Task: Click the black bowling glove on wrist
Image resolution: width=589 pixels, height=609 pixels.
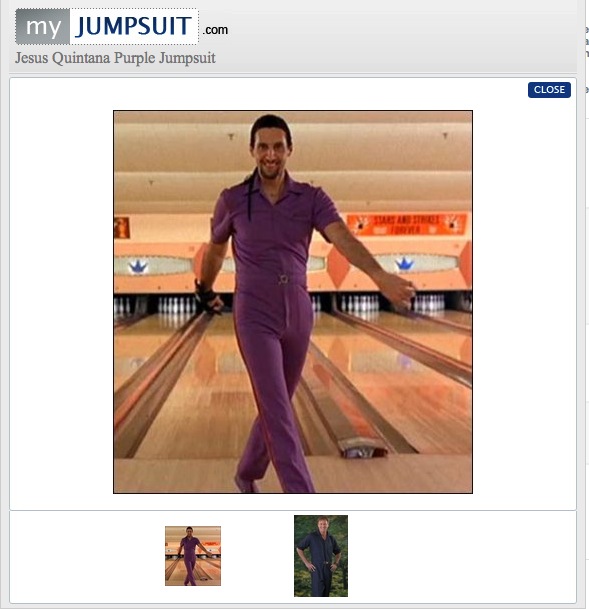Action: pos(207,298)
